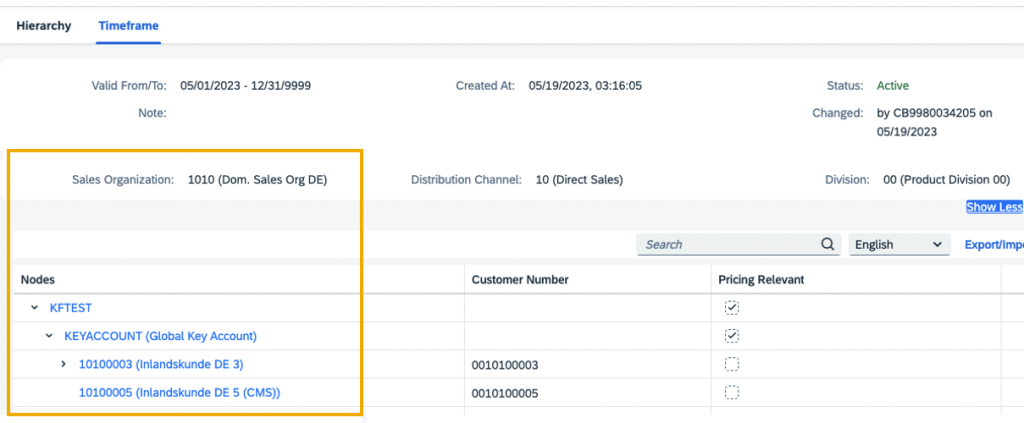
Task: Collapse the KFTEST node
Action: point(35,307)
